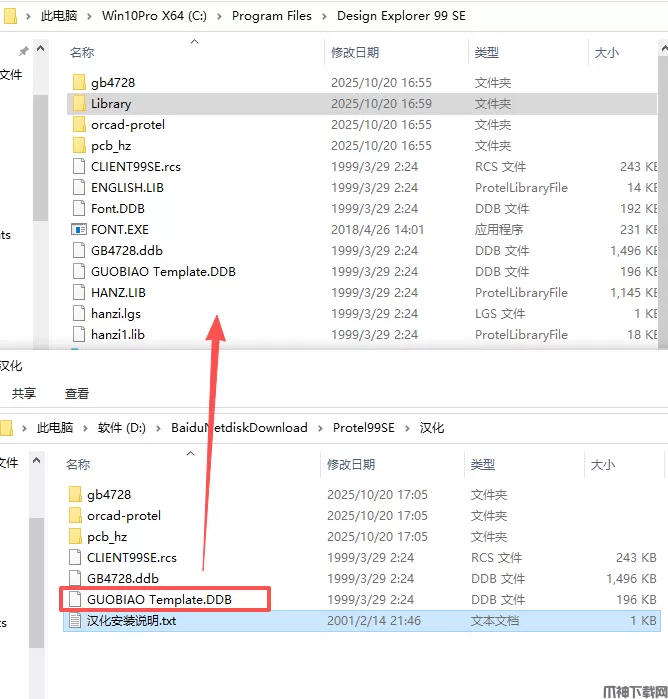Click orcad-protel folder icon in Design Explorer window
The width and height of the screenshot is (668, 699).
pyautogui.click(x=79, y=124)
